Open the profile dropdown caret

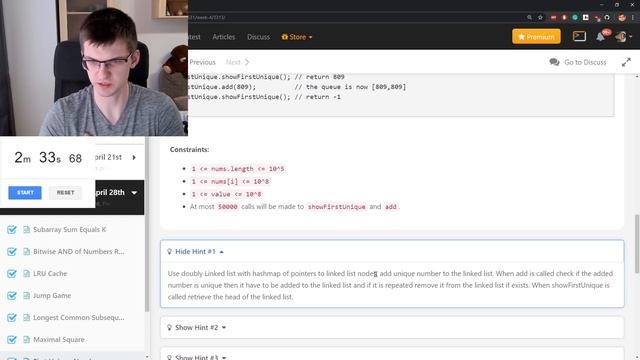pos(631,37)
